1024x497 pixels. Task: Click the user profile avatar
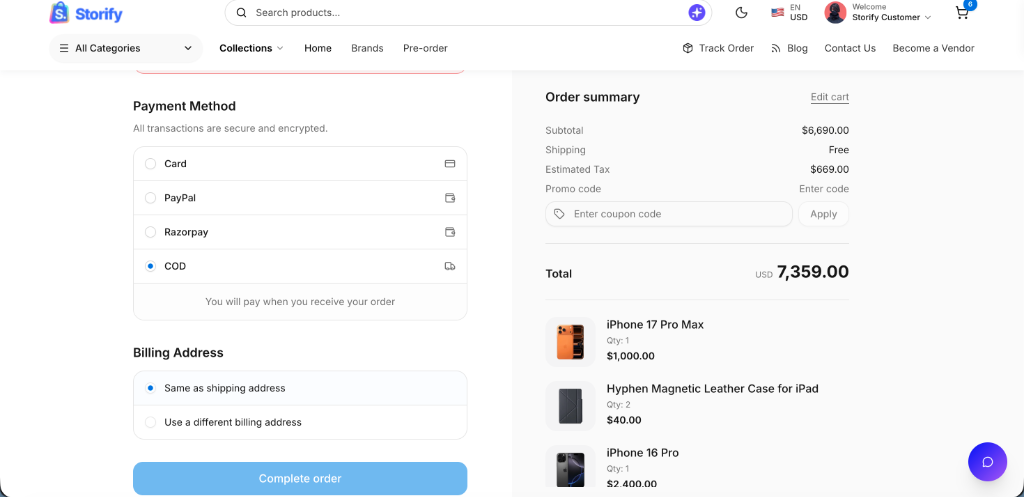[835, 12]
